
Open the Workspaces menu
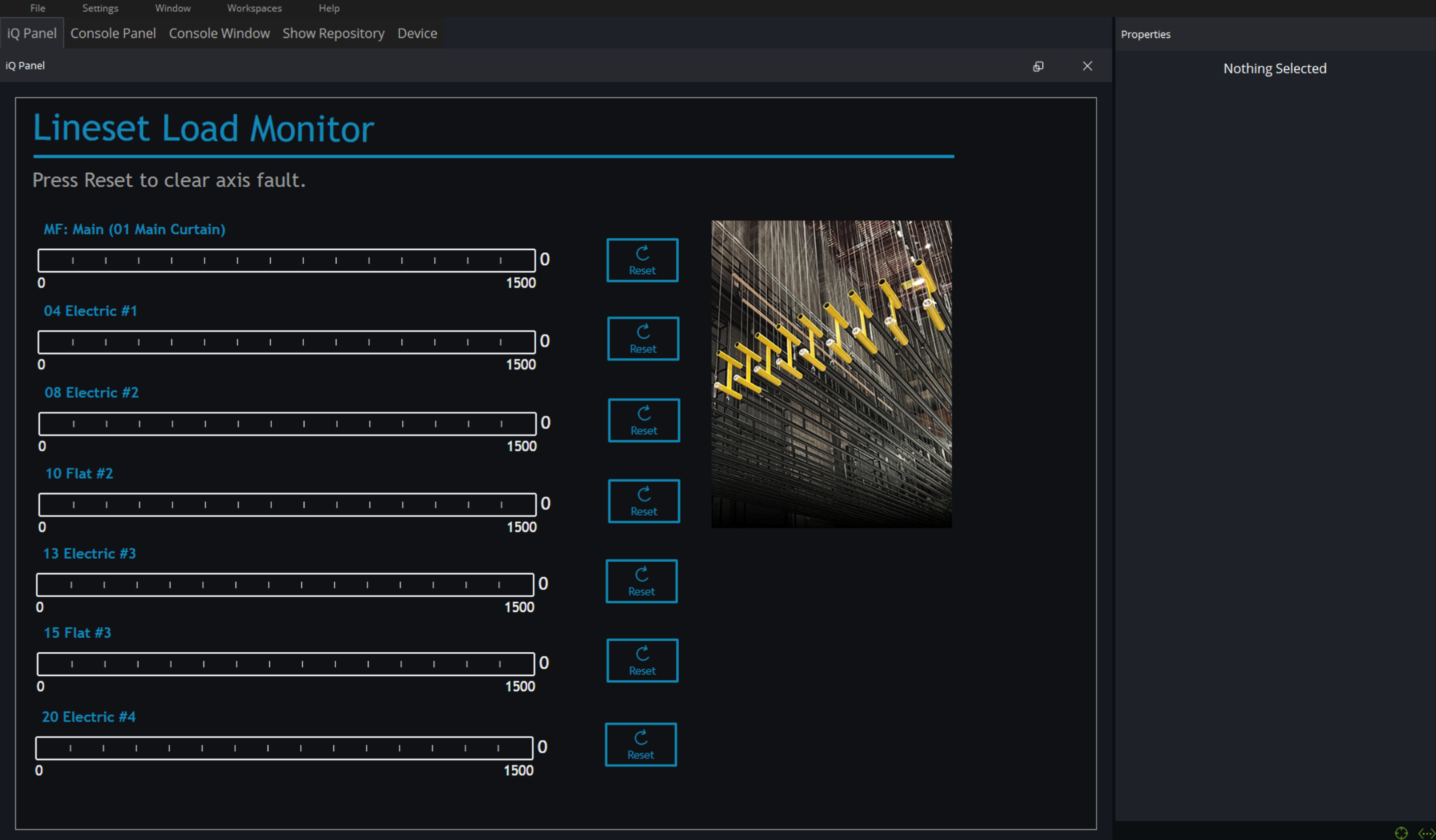point(254,8)
